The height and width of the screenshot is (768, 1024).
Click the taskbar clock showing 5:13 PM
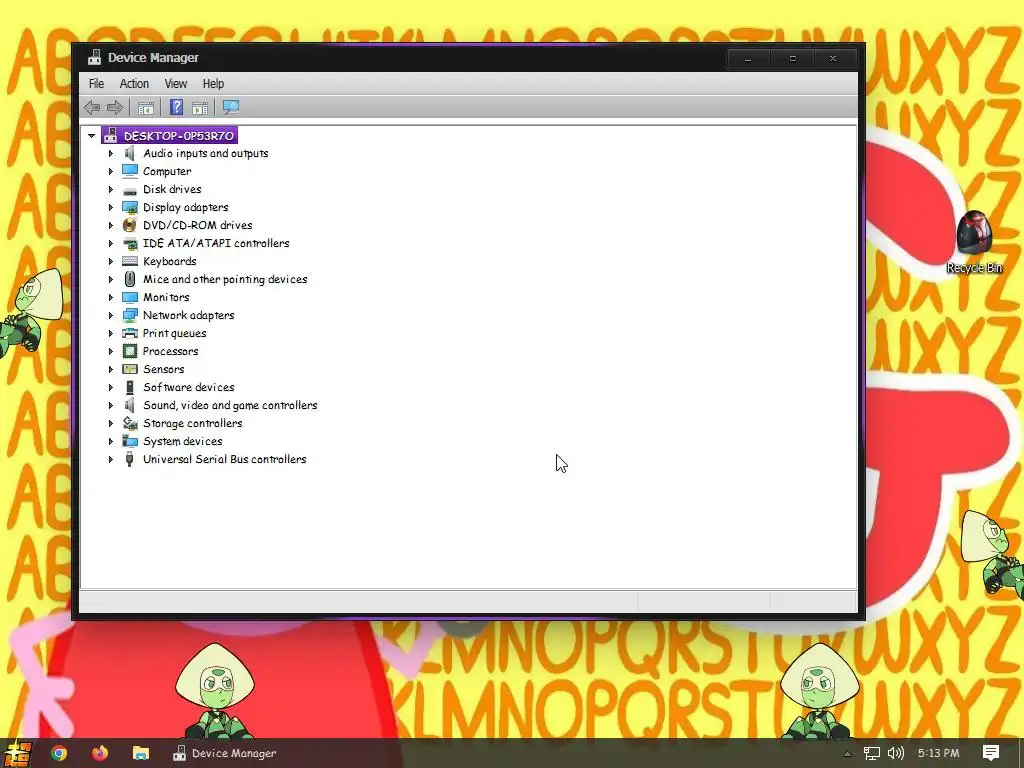coord(938,753)
